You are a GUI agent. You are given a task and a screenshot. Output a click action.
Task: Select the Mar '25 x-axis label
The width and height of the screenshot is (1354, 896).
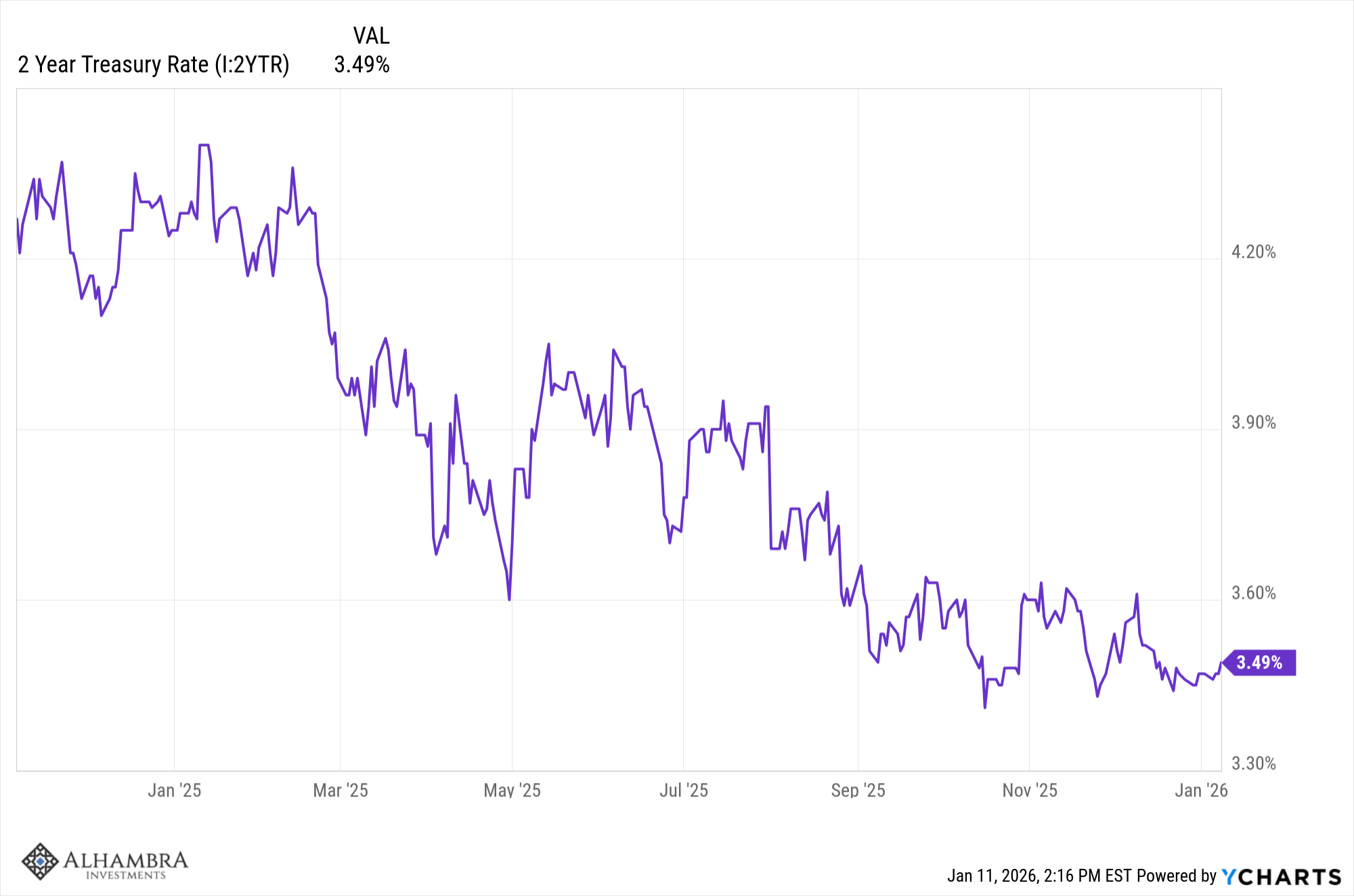tap(341, 790)
